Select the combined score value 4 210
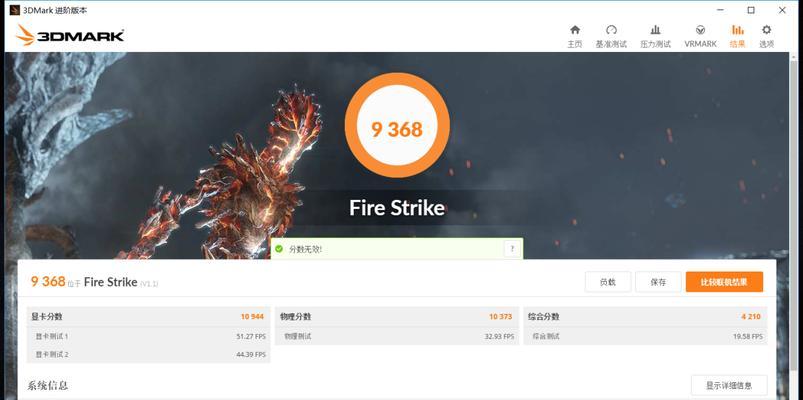 [x=751, y=317]
